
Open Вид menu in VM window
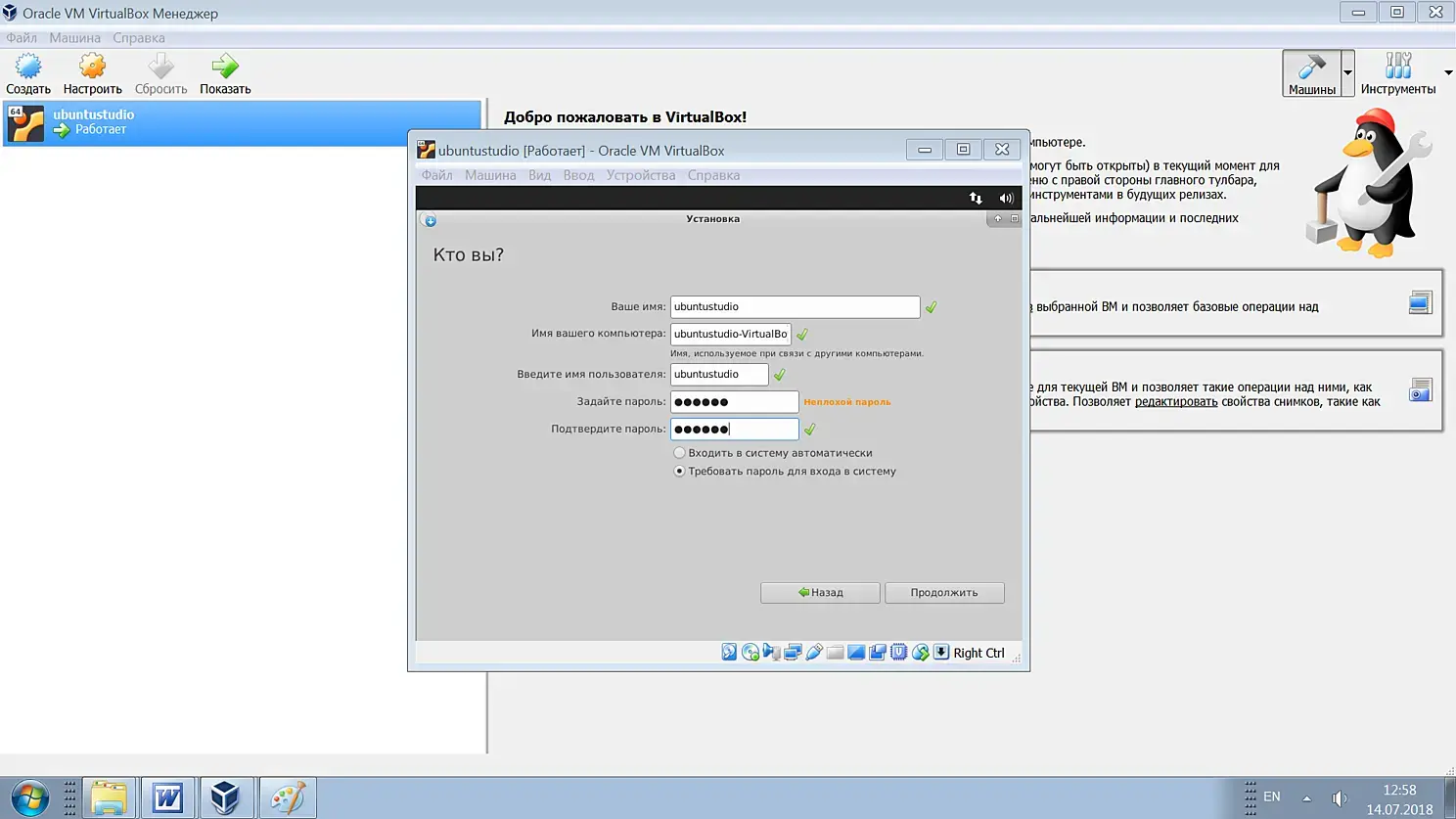[x=540, y=175]
